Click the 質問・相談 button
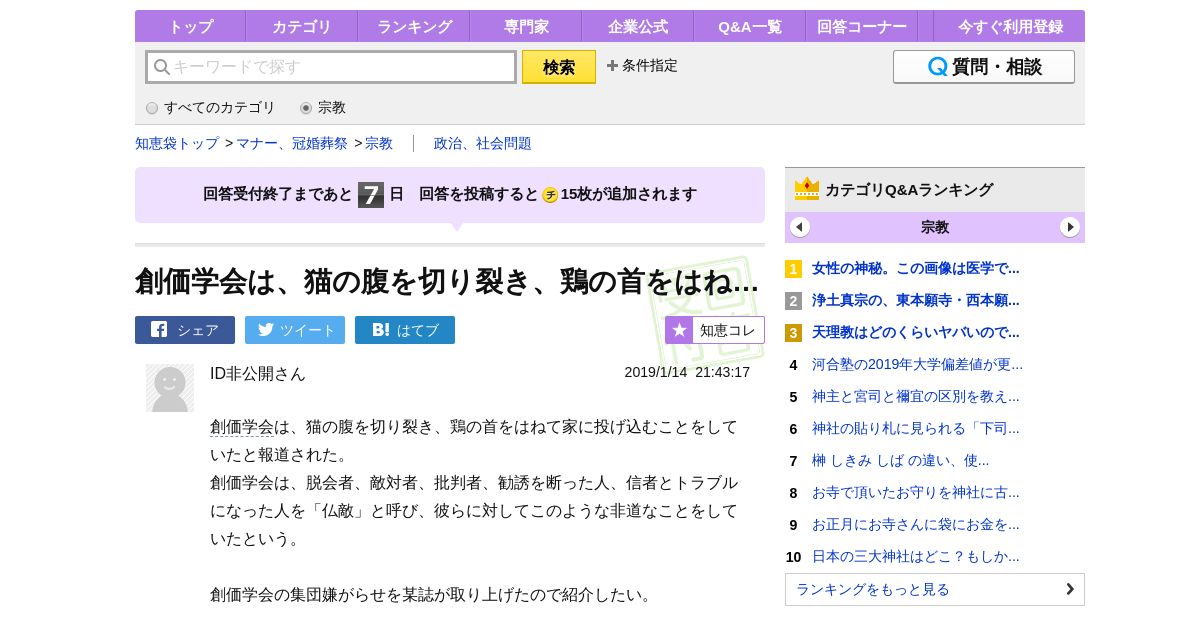Screen dimensions: 1200x630 click(x=984, y=67)
